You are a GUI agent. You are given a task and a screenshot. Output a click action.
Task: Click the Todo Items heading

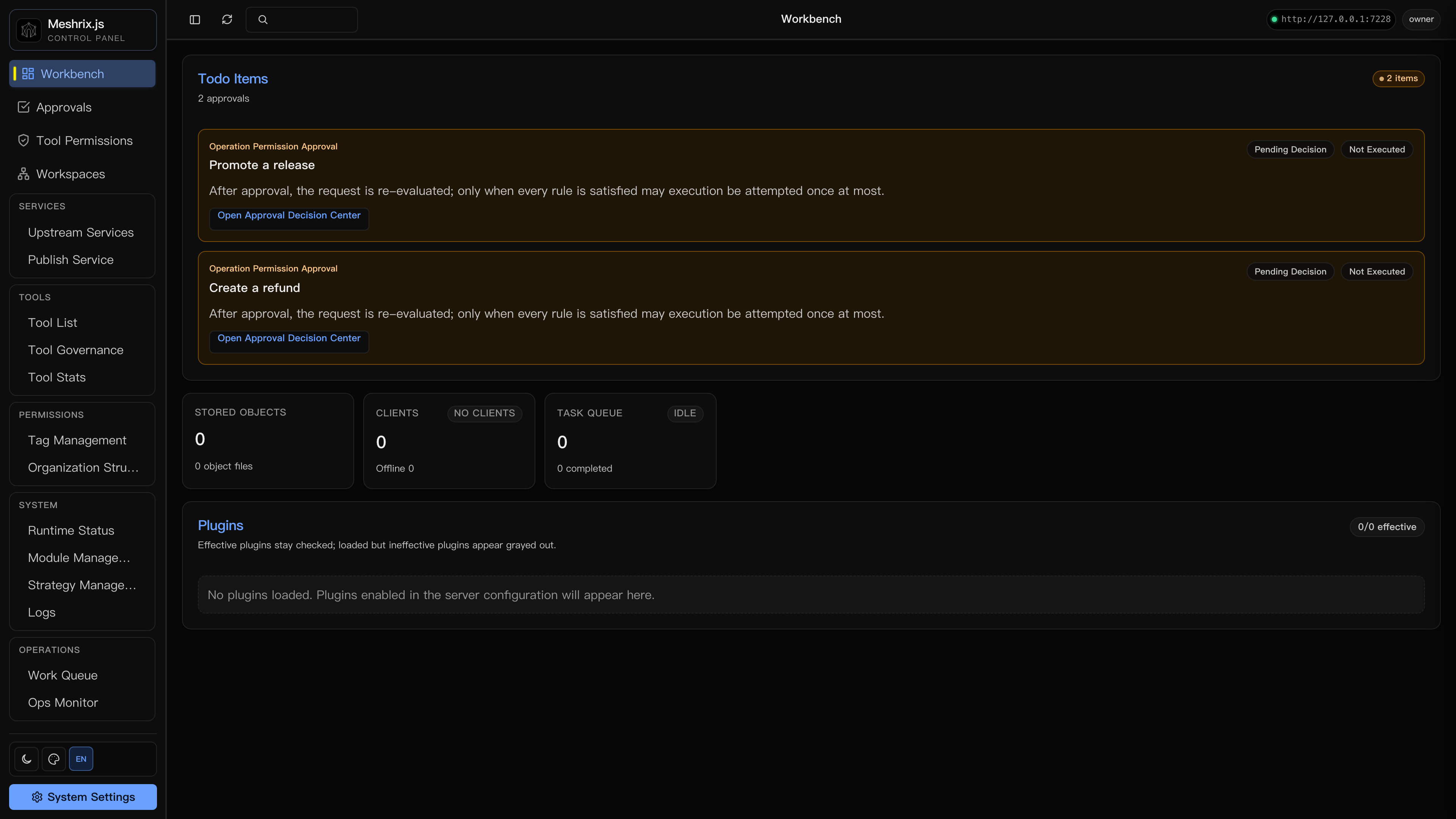tap(233, 78)
